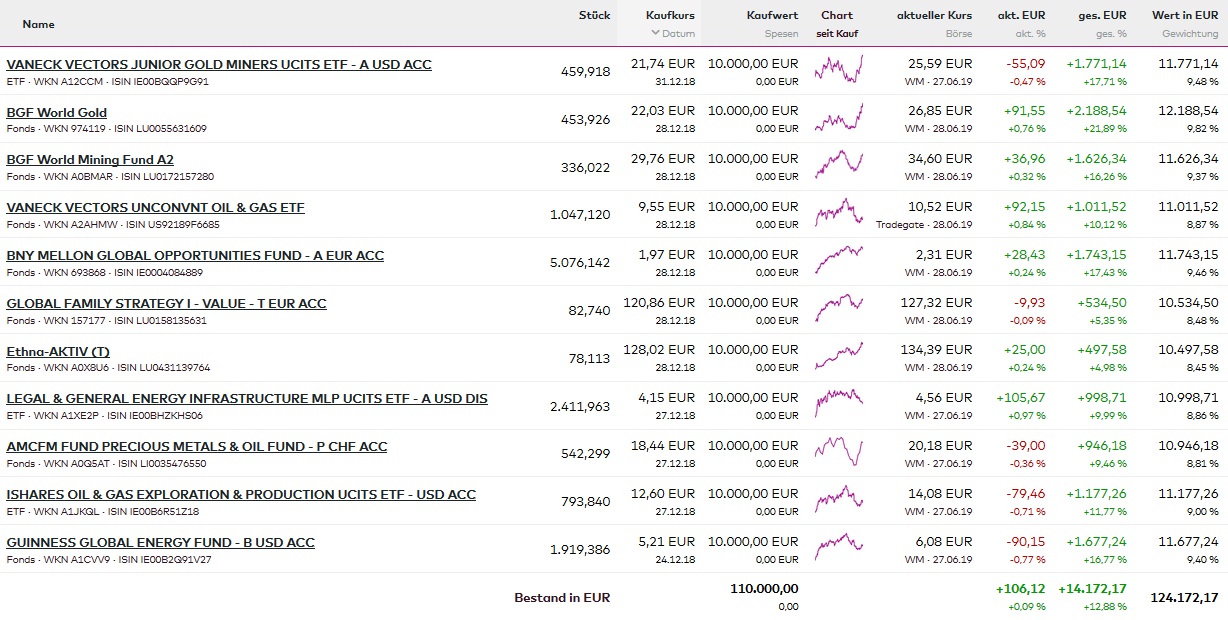Sort the table by Name column
The width and height of the screenshot is (1228, 620).
(38, 24)
